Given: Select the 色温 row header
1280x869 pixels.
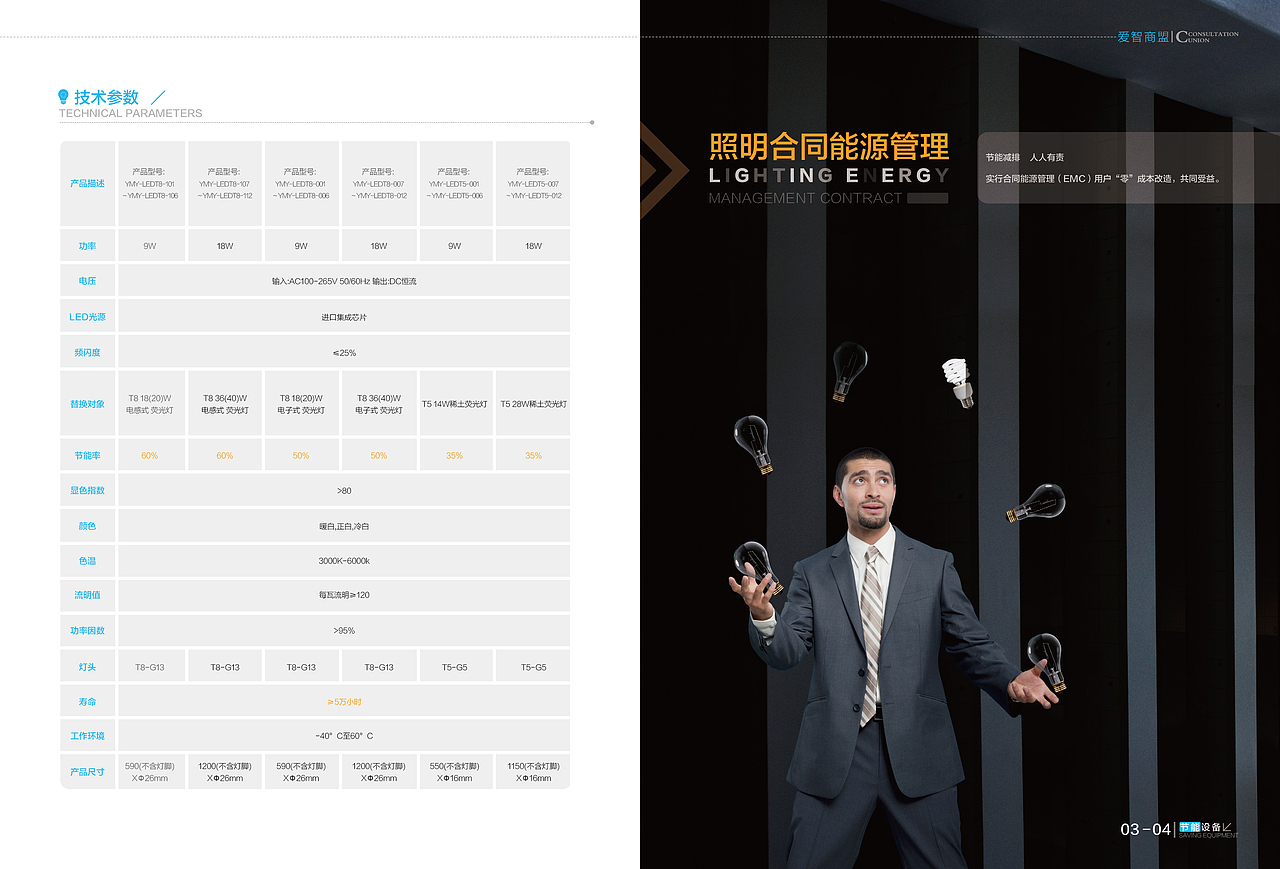Looking at the screenshot, I should click(x=87, y=561).
